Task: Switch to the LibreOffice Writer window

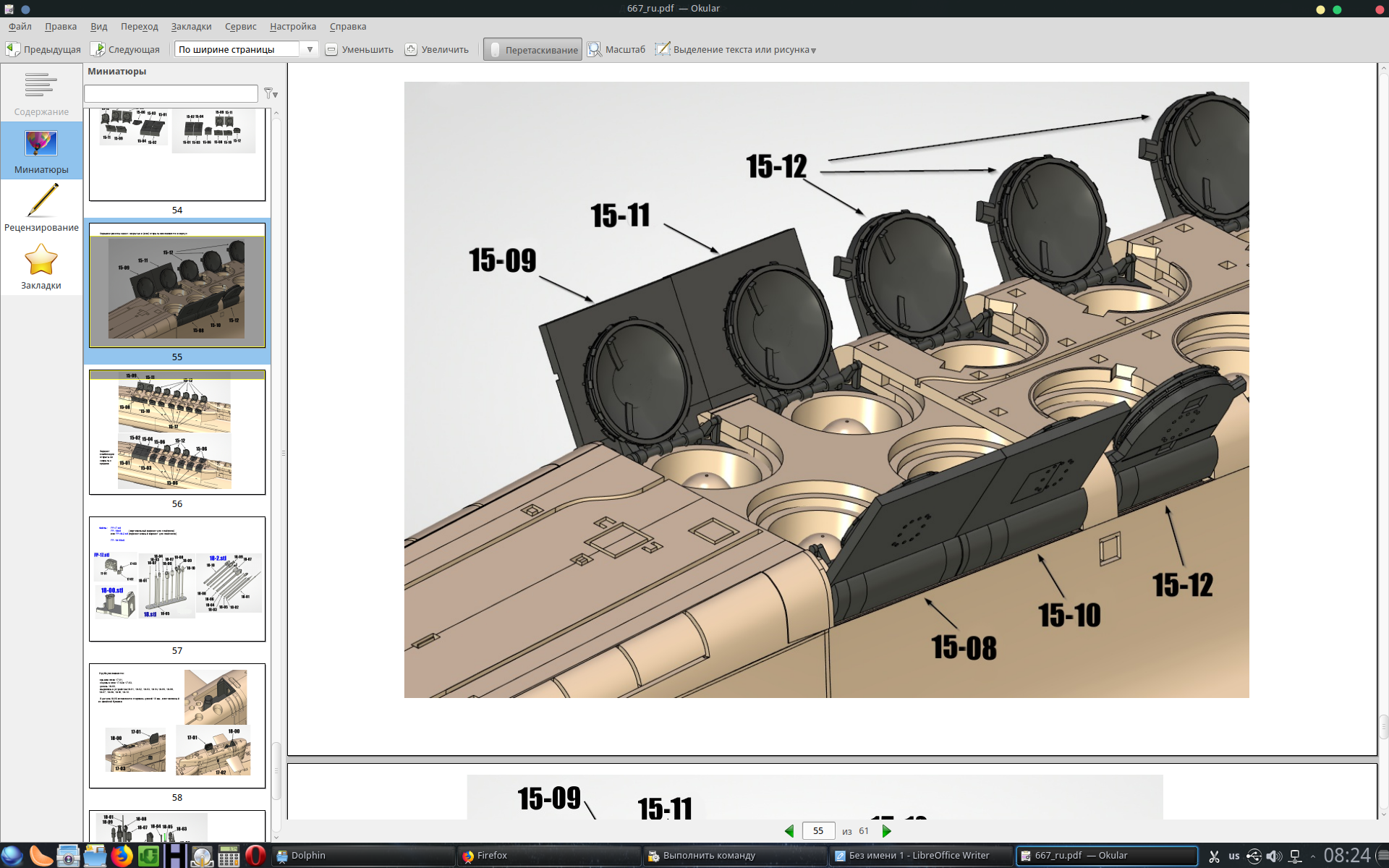Action: tap(921, 856)
